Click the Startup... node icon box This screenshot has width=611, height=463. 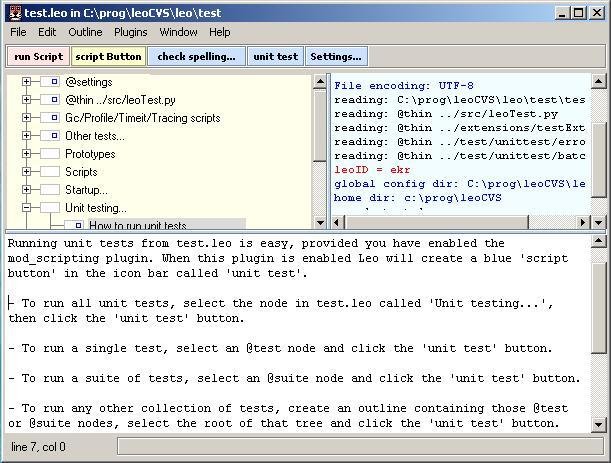(x=50, y=189)
